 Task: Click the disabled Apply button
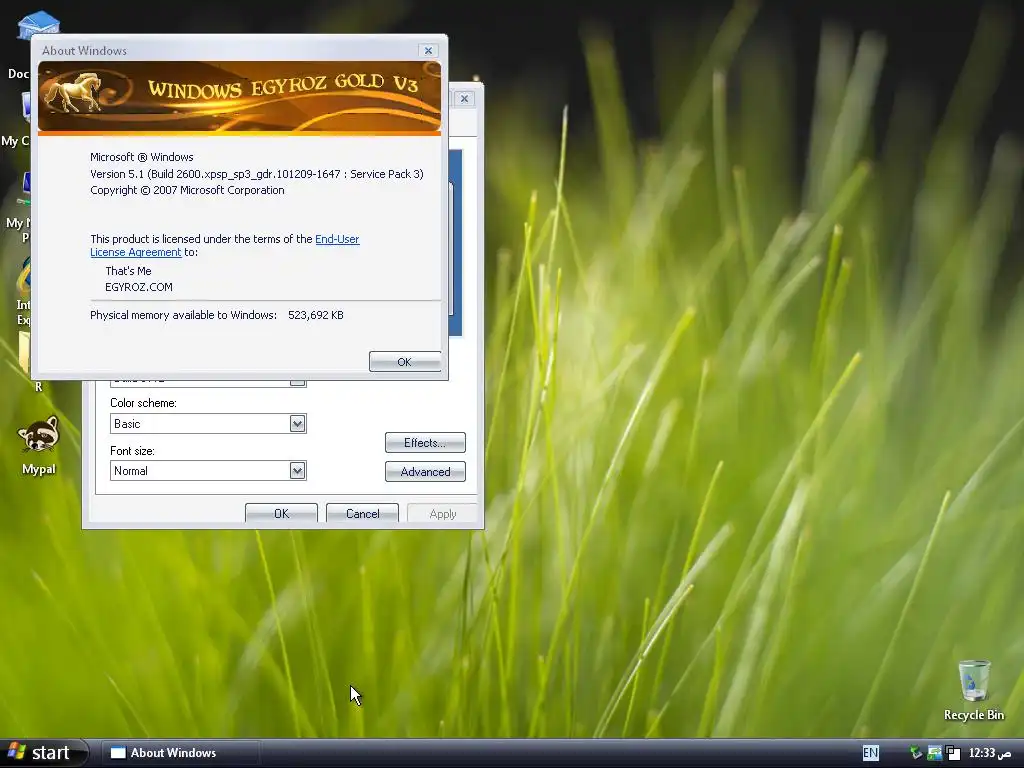click(x=443, y=513)
